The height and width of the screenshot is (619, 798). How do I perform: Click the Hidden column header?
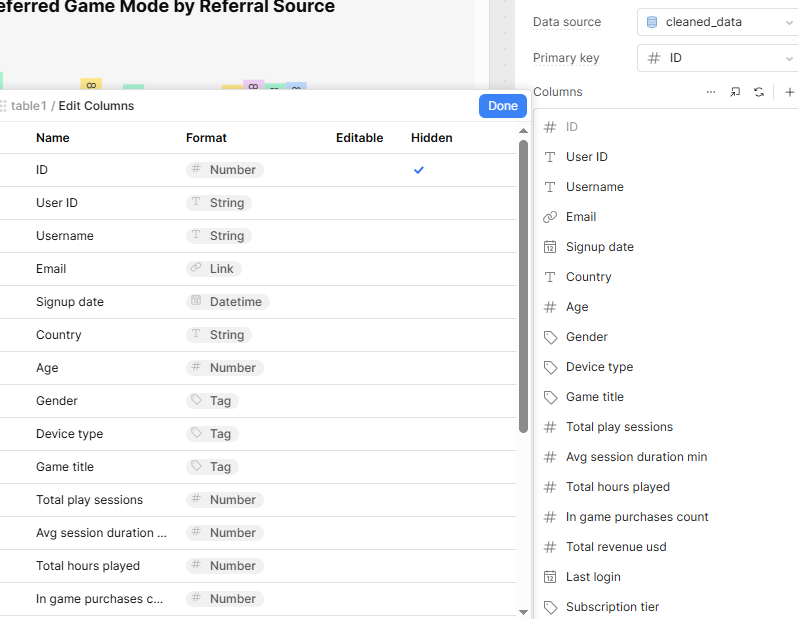(x=432, y=138)
